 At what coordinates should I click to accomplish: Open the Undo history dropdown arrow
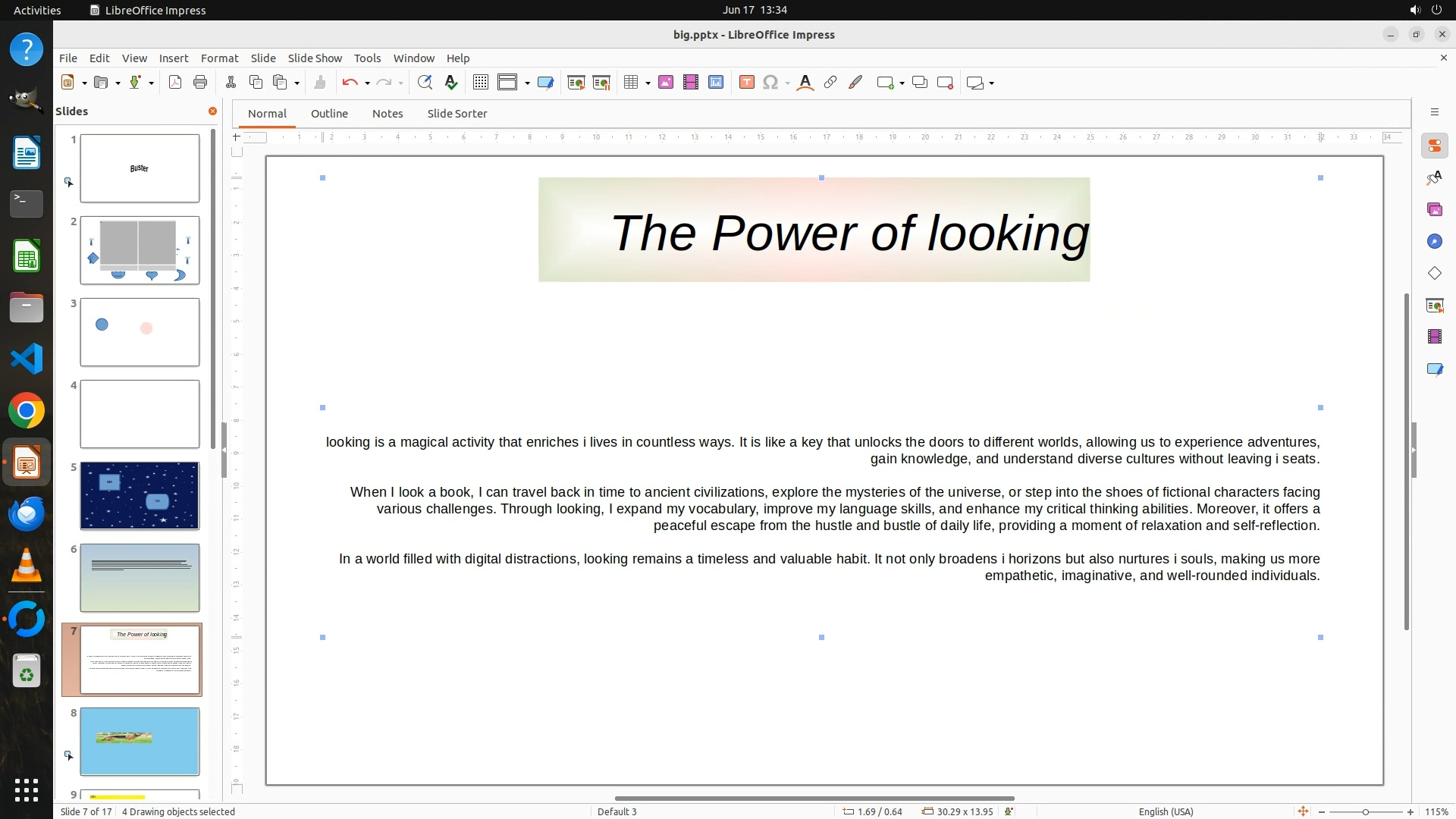[x=367, y=83]
